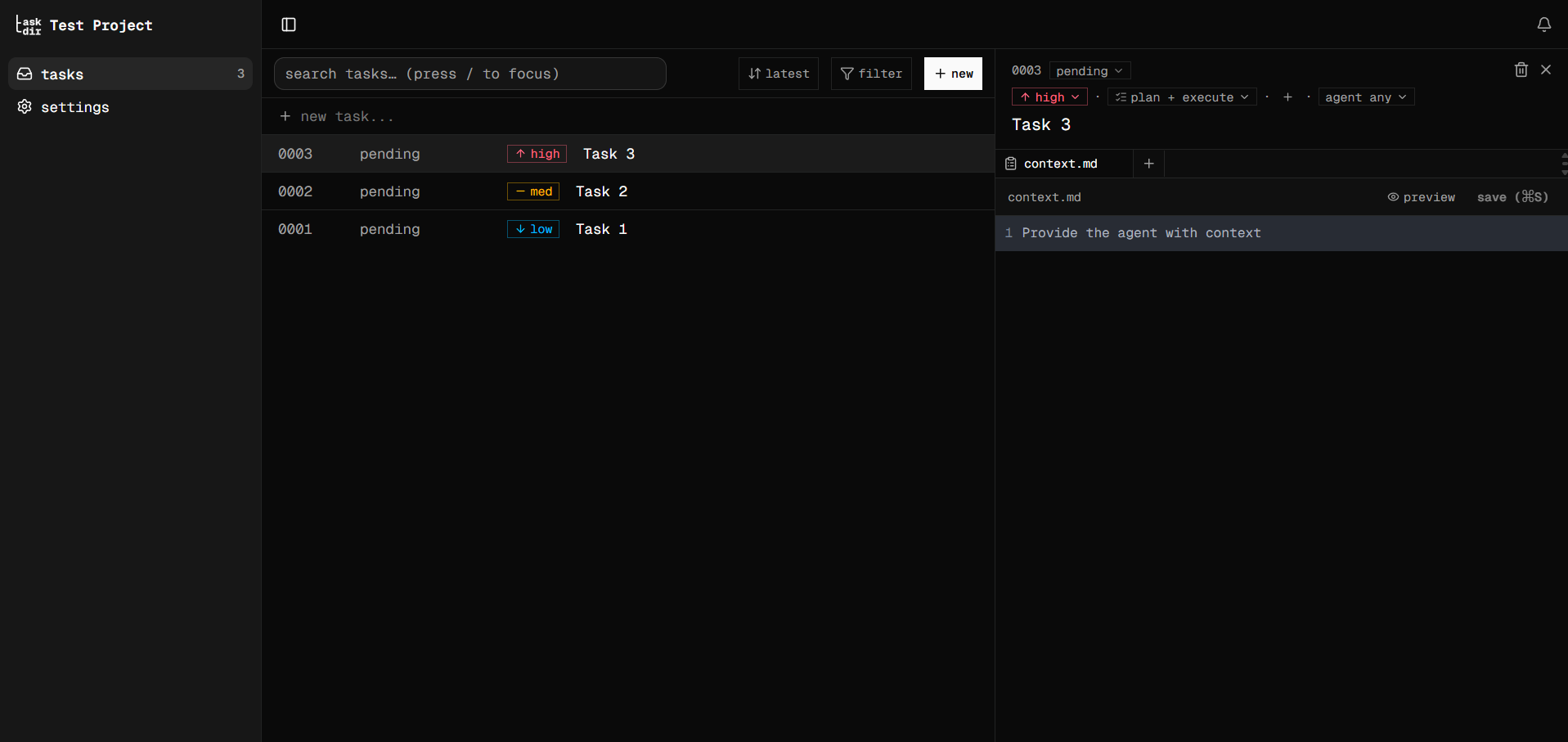Open the filter options

pyautogui.click(x=871, y=74)
